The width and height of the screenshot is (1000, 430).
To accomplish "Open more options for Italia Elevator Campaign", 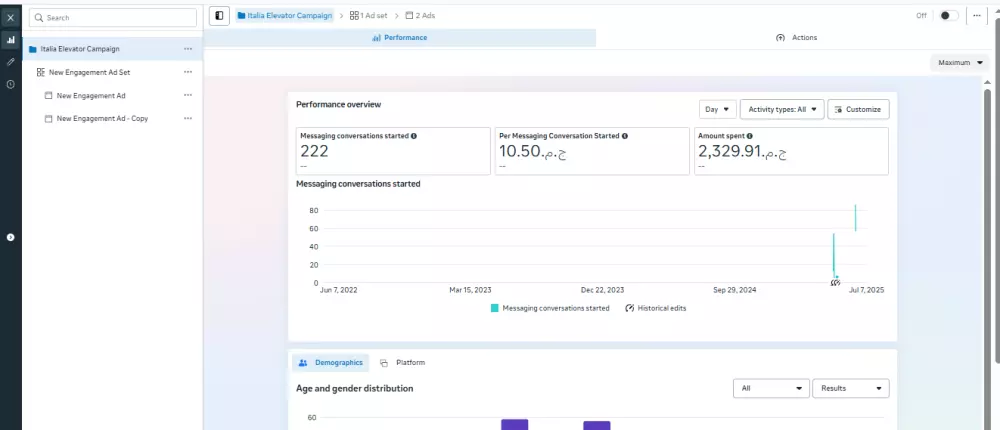I will click(188, 48).
